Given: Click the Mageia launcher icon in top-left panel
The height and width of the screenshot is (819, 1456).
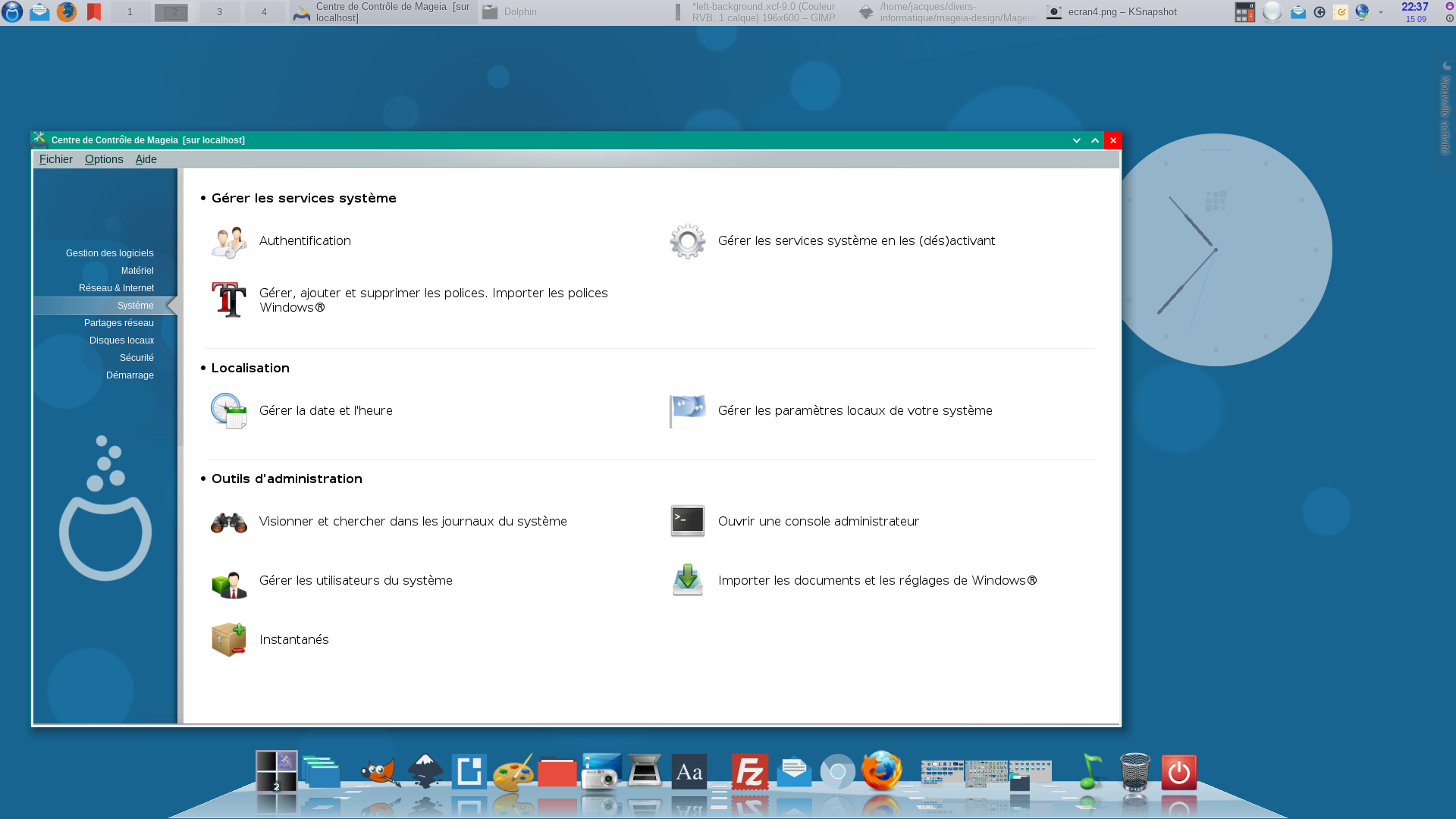Looking at the screenshot, I should (x=12, y=12).
